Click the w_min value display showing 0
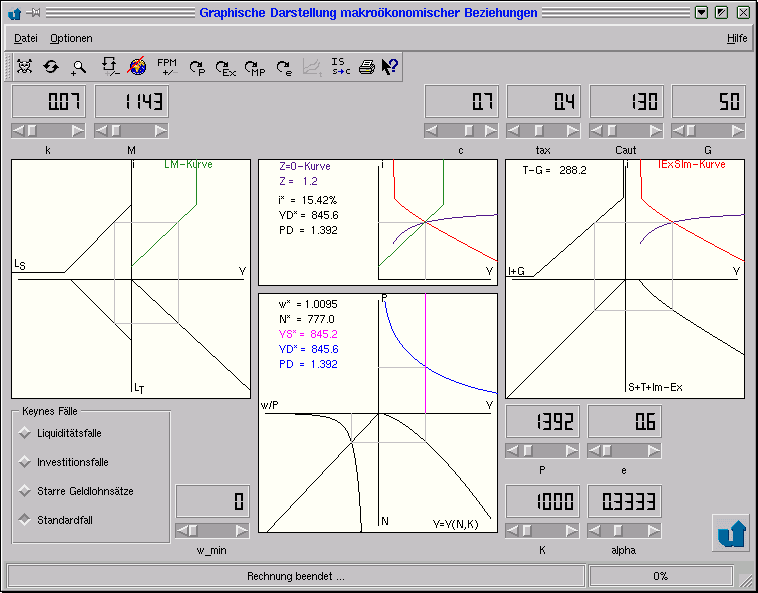 tap(213, 501)
